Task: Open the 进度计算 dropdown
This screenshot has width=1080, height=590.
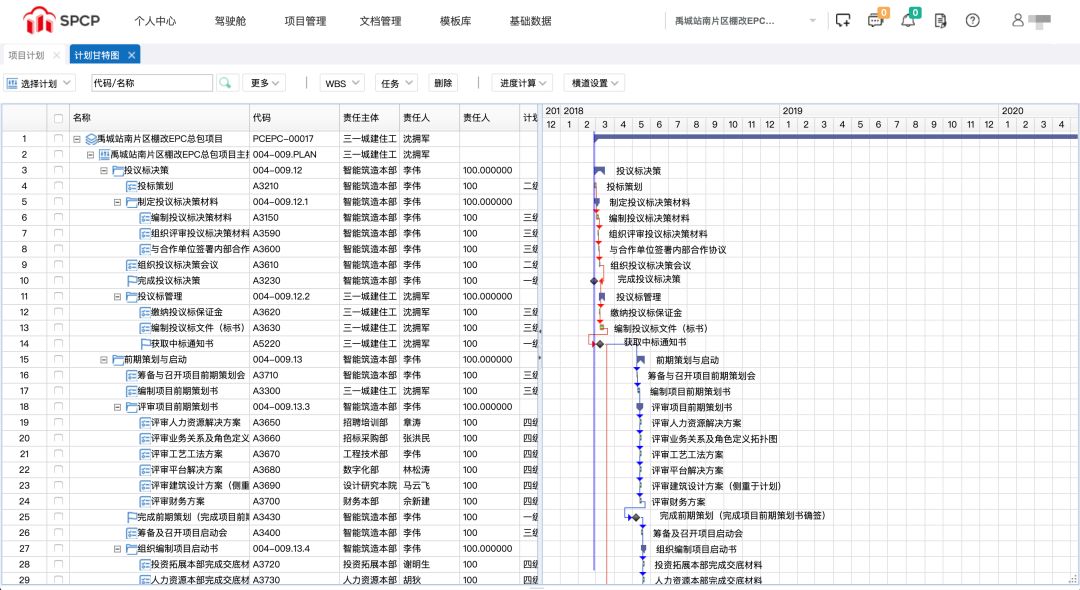Action: [x=522, y=83]
